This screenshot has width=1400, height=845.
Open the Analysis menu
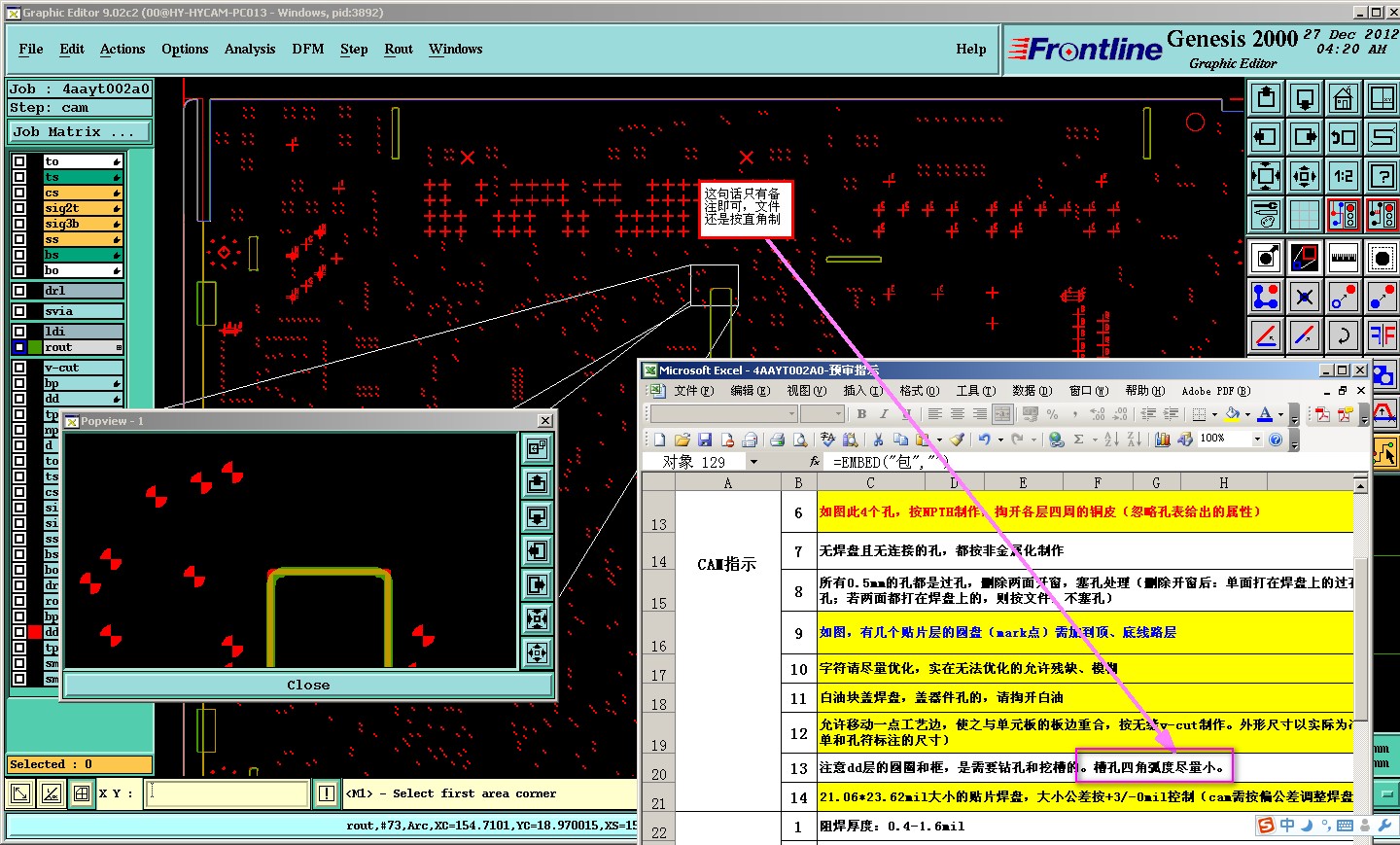(x=249, y=49)
